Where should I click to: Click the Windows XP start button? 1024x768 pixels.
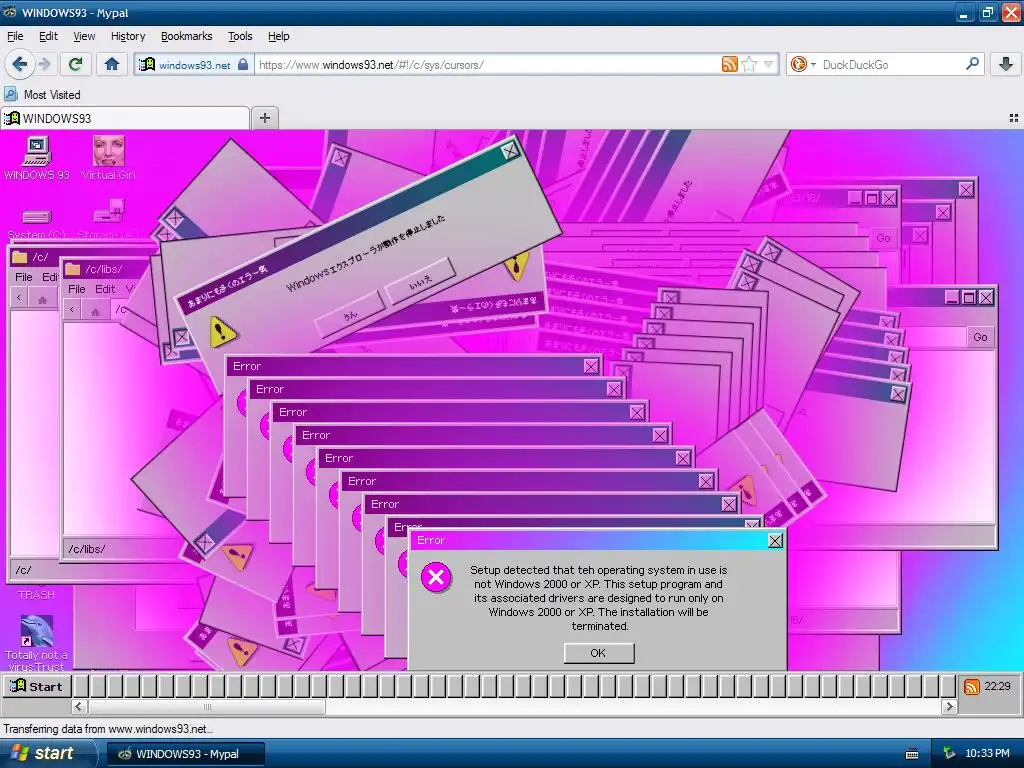(x=47, y=754)
